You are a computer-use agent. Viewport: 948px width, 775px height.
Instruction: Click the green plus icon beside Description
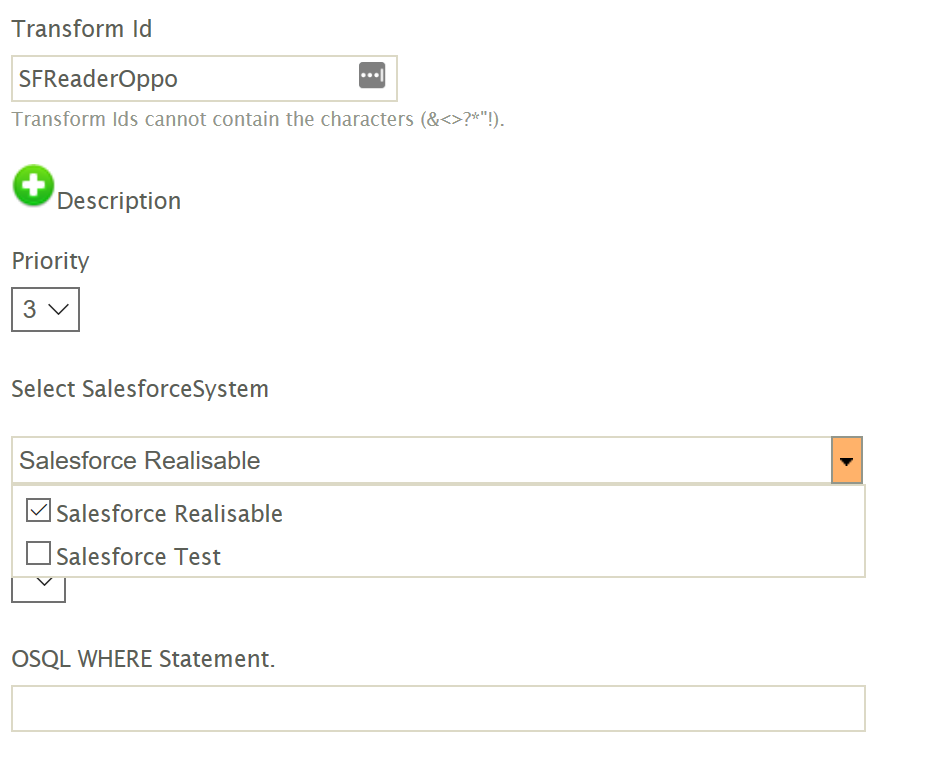tap(33, 187)
